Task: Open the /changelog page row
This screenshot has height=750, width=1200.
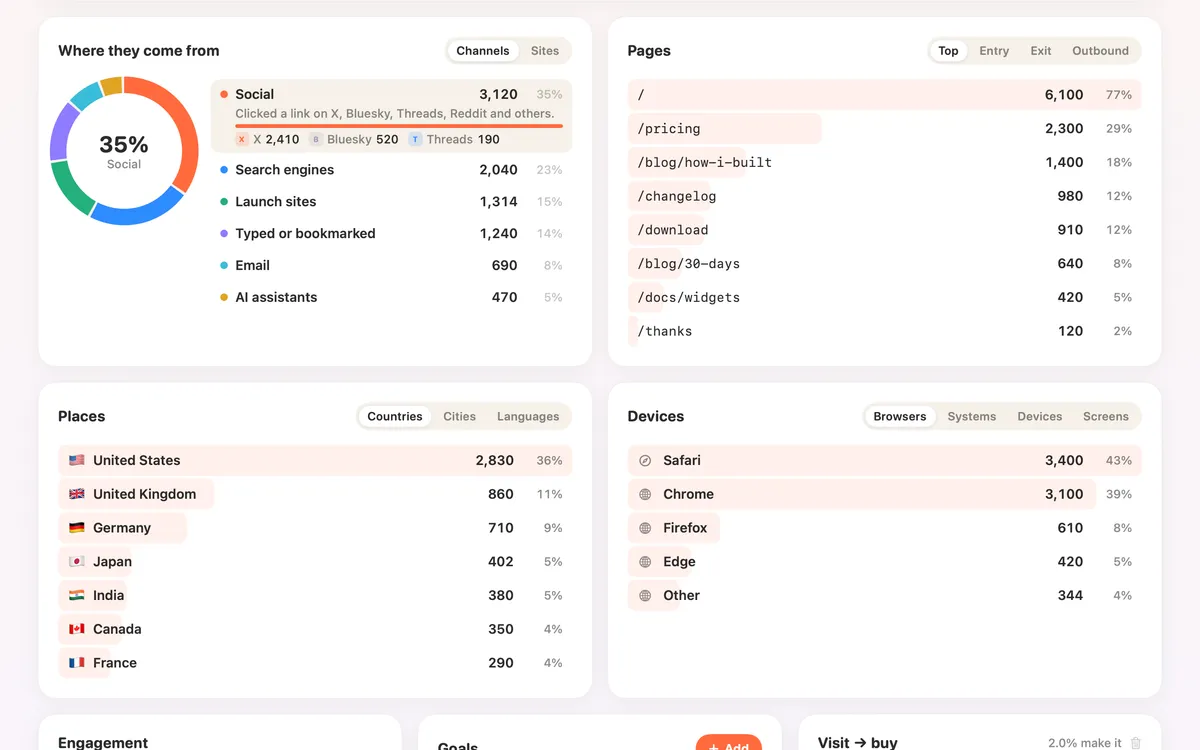Action: pos(885,197)
